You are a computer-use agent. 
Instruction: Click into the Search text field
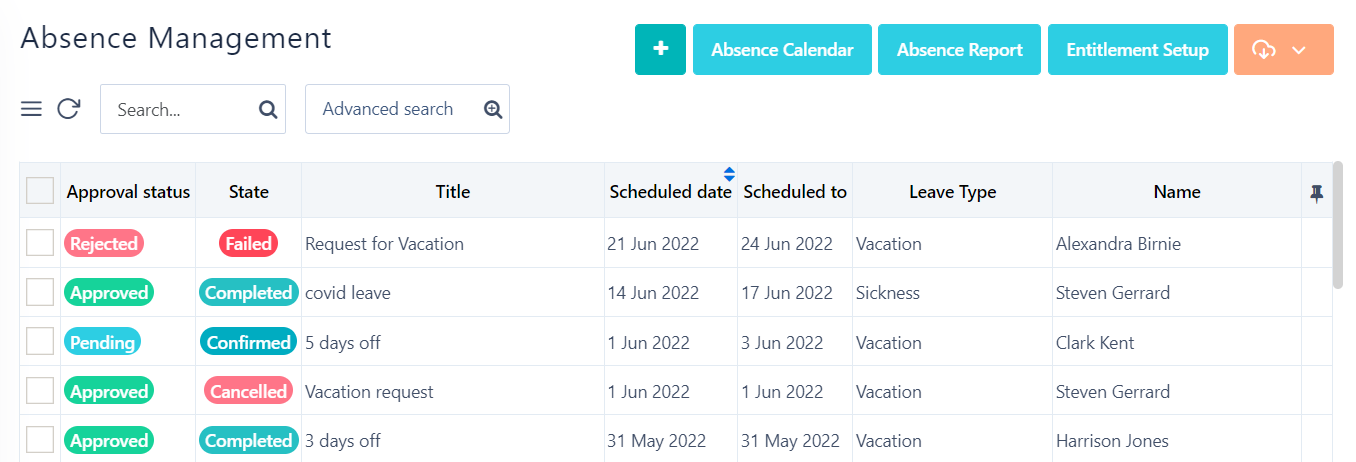[180, 110]
